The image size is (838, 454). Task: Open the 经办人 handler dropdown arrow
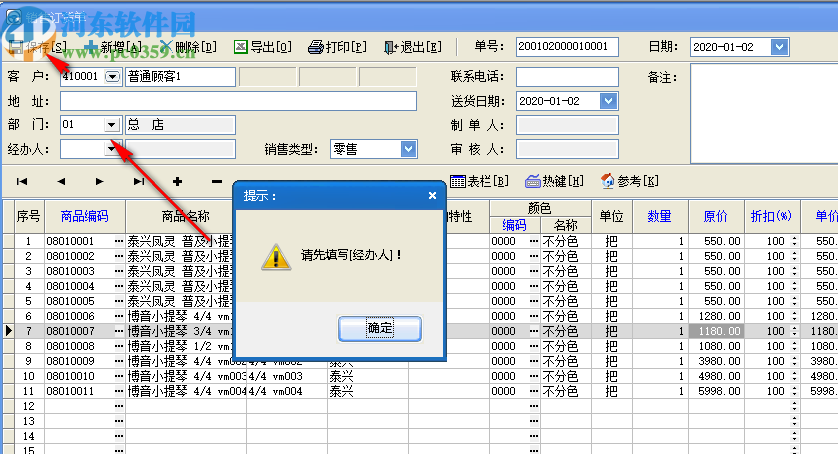tap(111, 149)
